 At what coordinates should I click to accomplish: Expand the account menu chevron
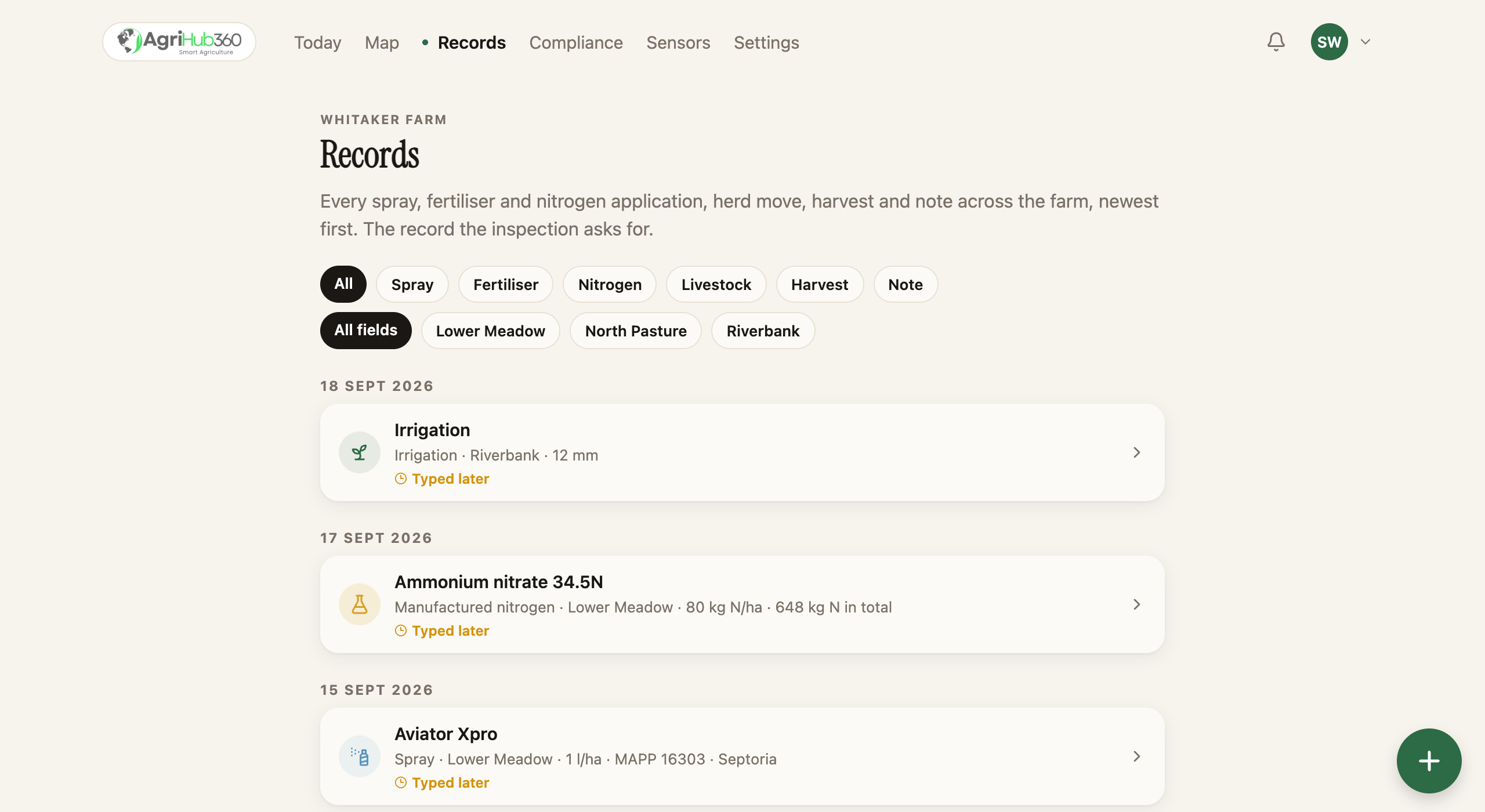tap(1366, 42)
